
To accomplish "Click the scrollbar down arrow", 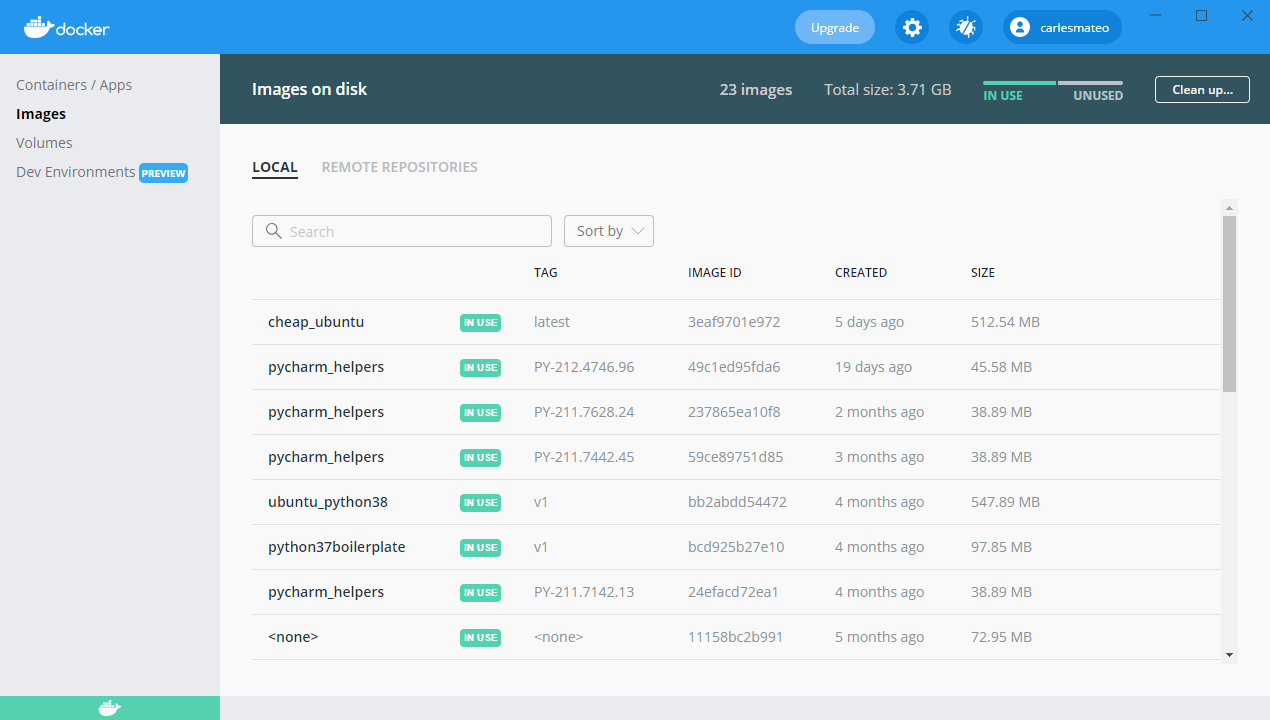I will [x=1230, y=655].
